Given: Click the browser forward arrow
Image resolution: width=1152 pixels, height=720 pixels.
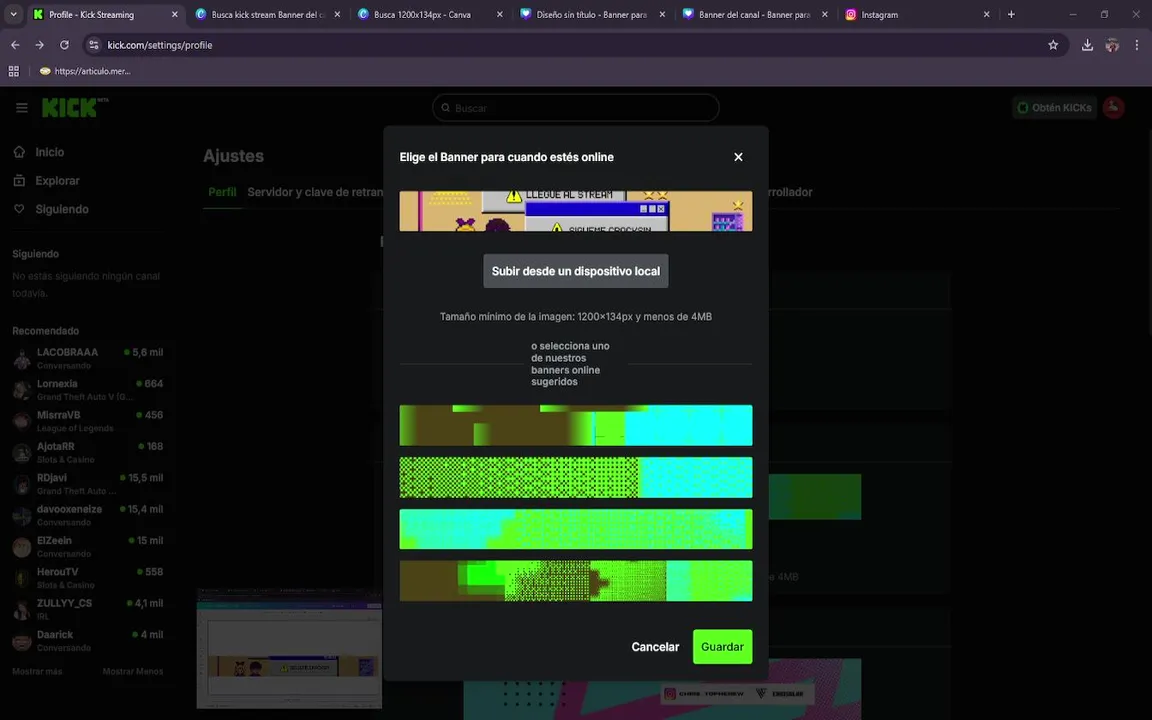Looking at the screenshot, I should [x=40, y=45].
